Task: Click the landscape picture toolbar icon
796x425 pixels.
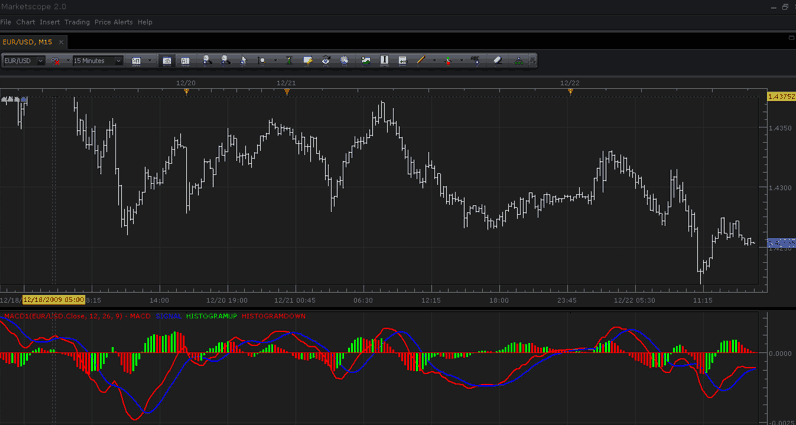Action: click(x=366, y=60)
